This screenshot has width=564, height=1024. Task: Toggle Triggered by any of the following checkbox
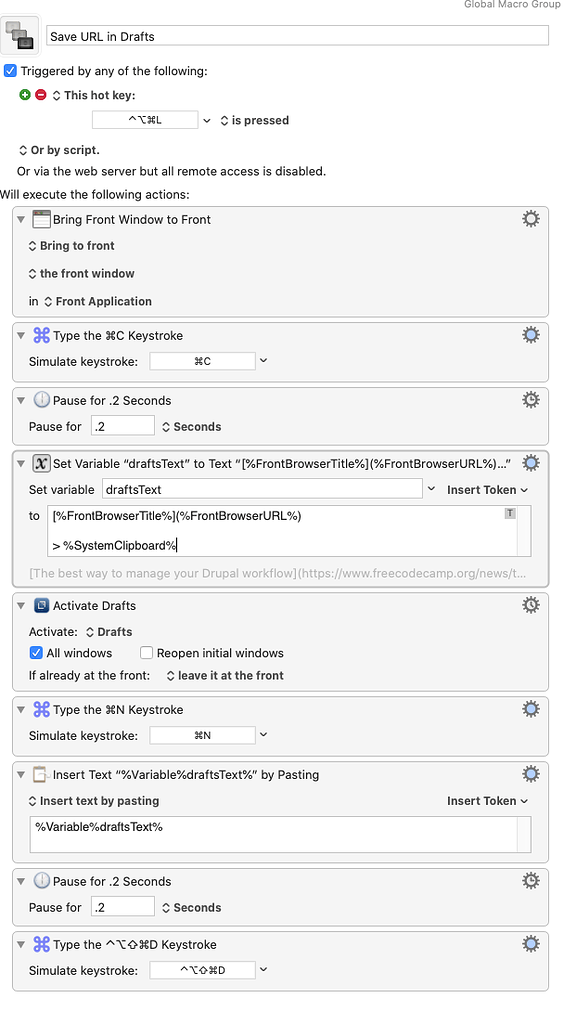pos(10,71)
